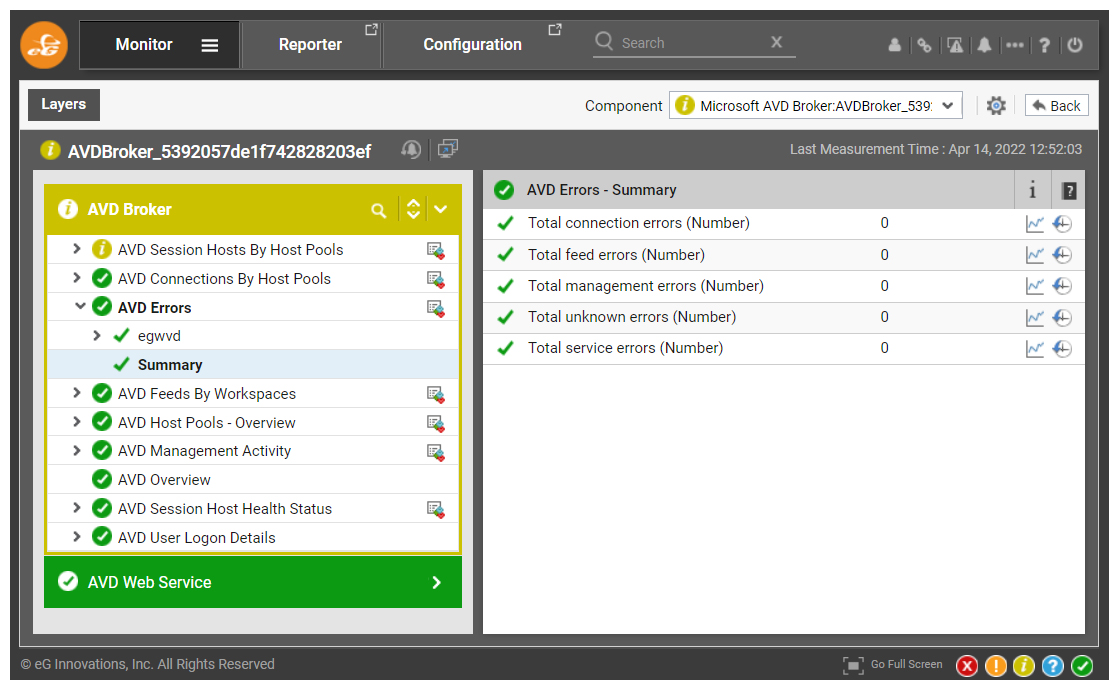1119x690 pixels.
Task: Click the orange major status filter icon
Action: pyautogui.click(x=996, y=666)
